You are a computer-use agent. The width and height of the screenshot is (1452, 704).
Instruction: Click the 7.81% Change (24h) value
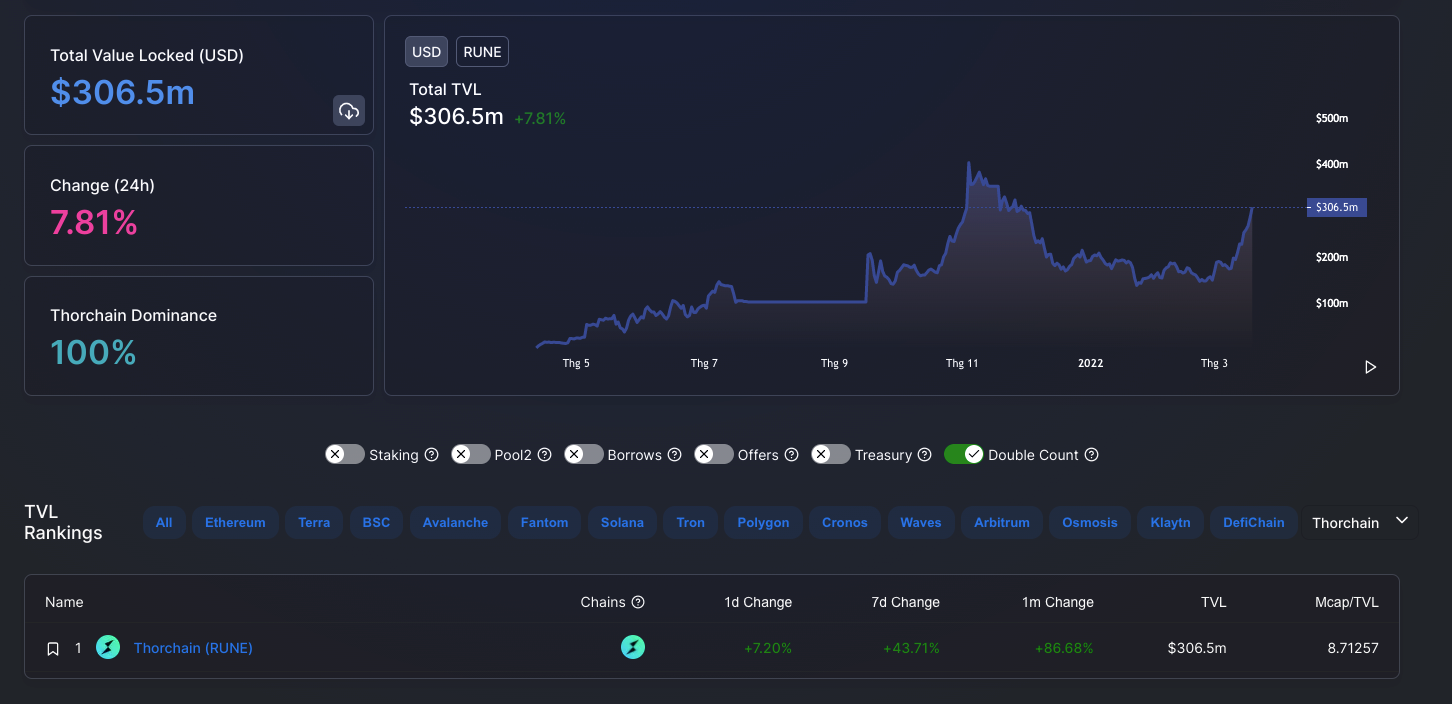point(94,223)
